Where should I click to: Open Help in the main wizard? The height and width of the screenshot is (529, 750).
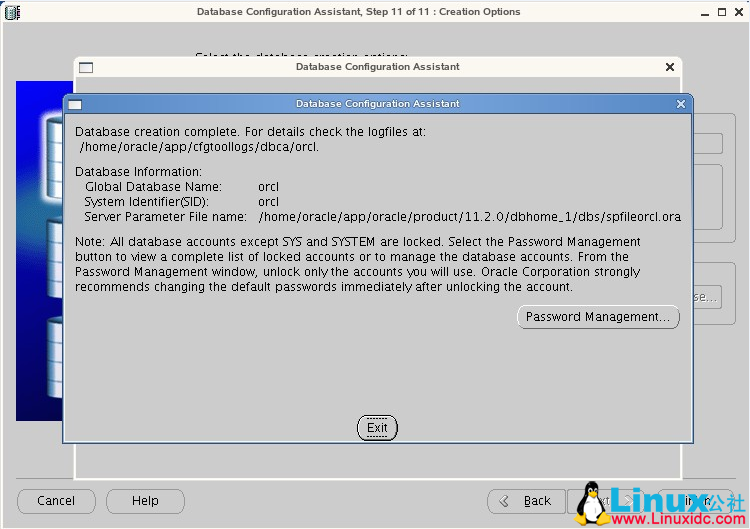point(145,501)
